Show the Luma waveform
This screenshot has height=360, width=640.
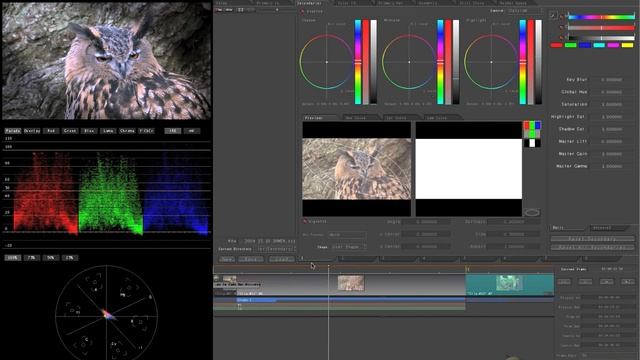108,131
